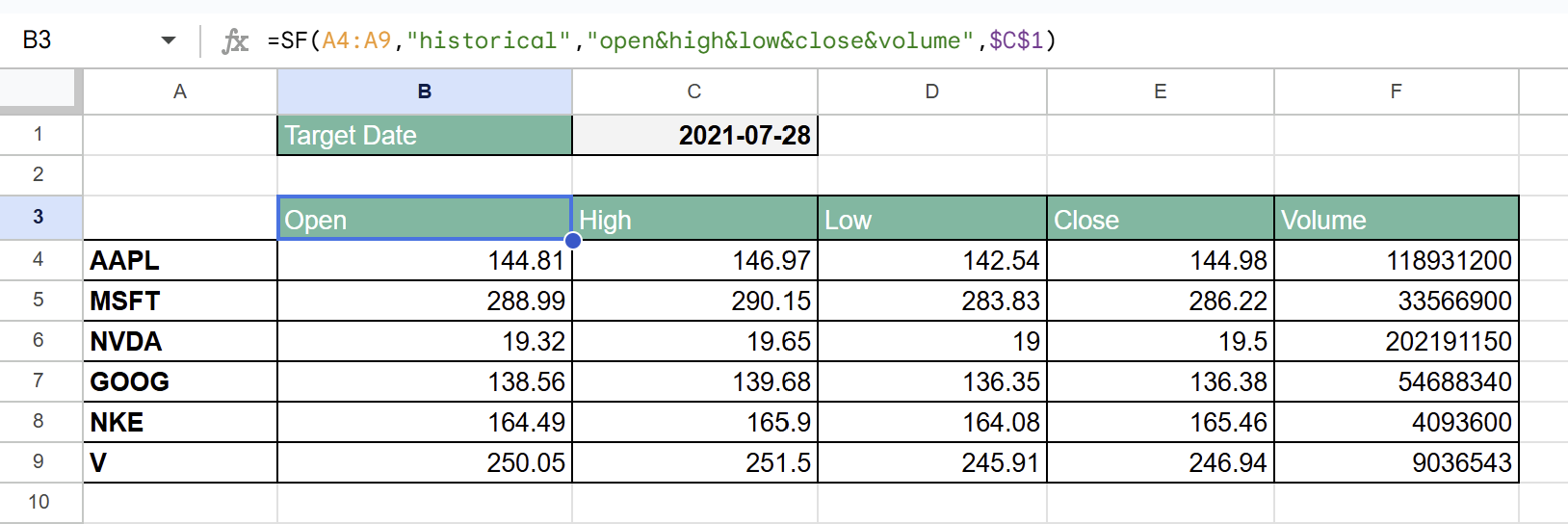
Task: Click the Target Date label cell
Action: pos(424,136)
